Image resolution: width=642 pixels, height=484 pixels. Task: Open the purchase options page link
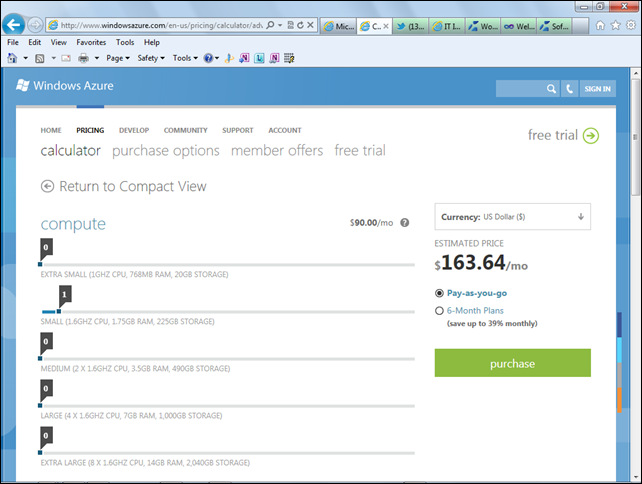(166, 151)
